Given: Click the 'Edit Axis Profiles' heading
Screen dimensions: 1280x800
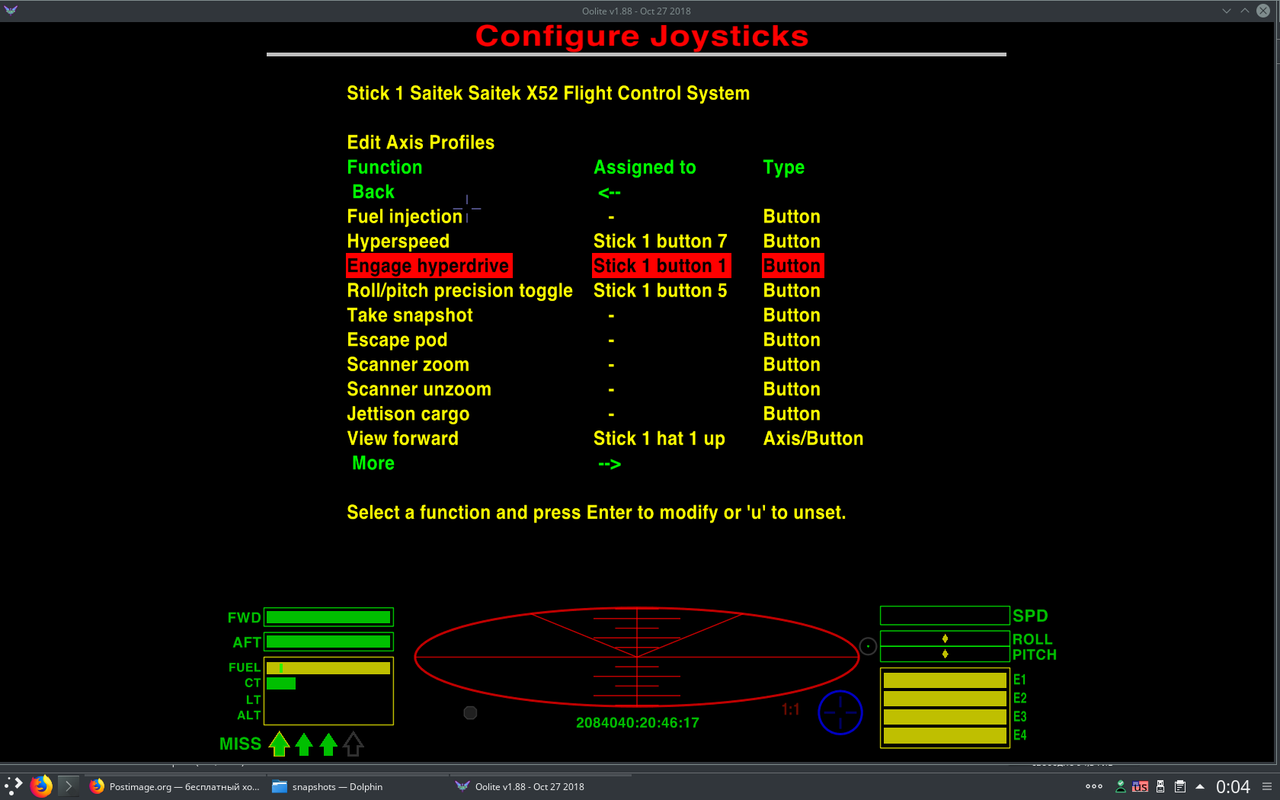Looking at the screenshot, I should pos(421,142).
